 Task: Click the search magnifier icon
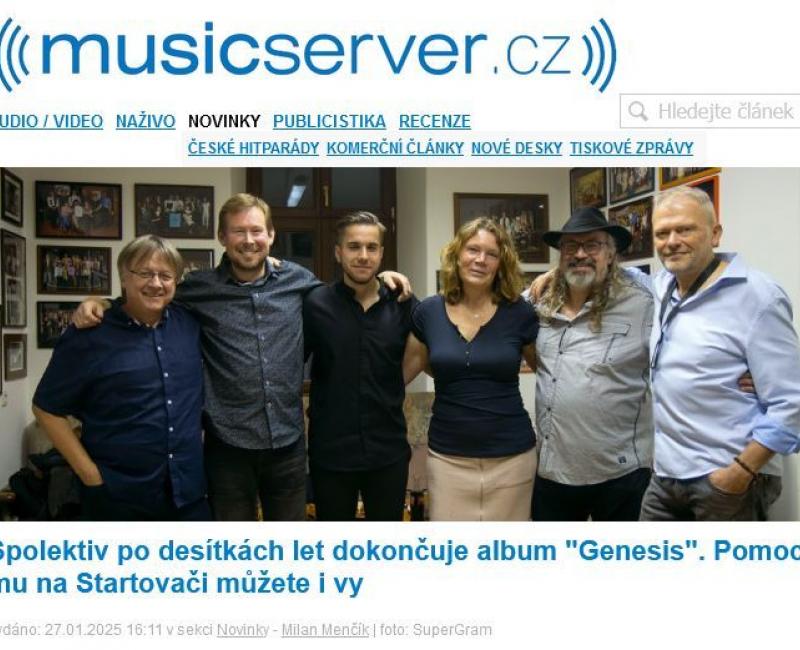click(x=638, y=111)
